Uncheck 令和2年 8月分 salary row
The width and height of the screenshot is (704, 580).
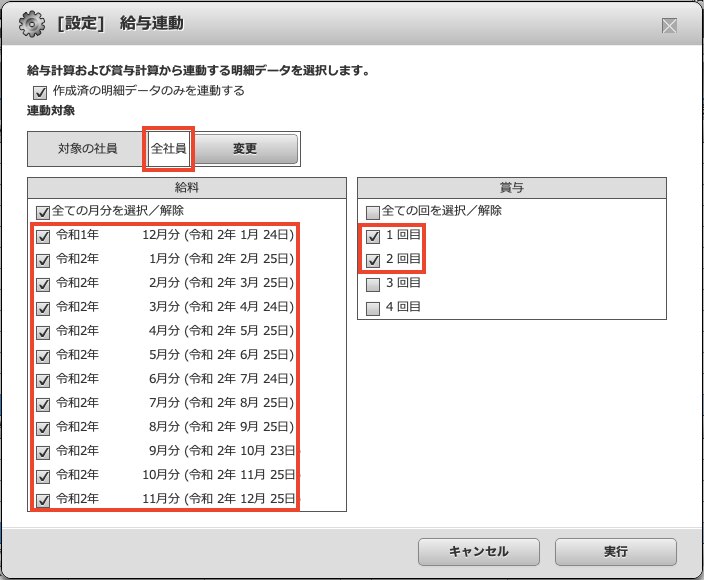(x=43, y=428)
